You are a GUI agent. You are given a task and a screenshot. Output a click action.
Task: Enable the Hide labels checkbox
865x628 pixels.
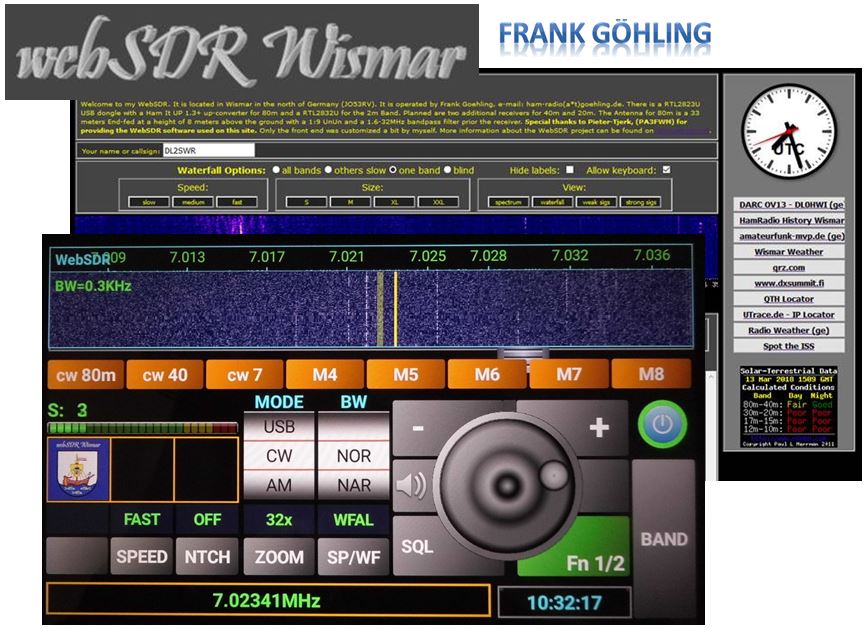(569, 170)
